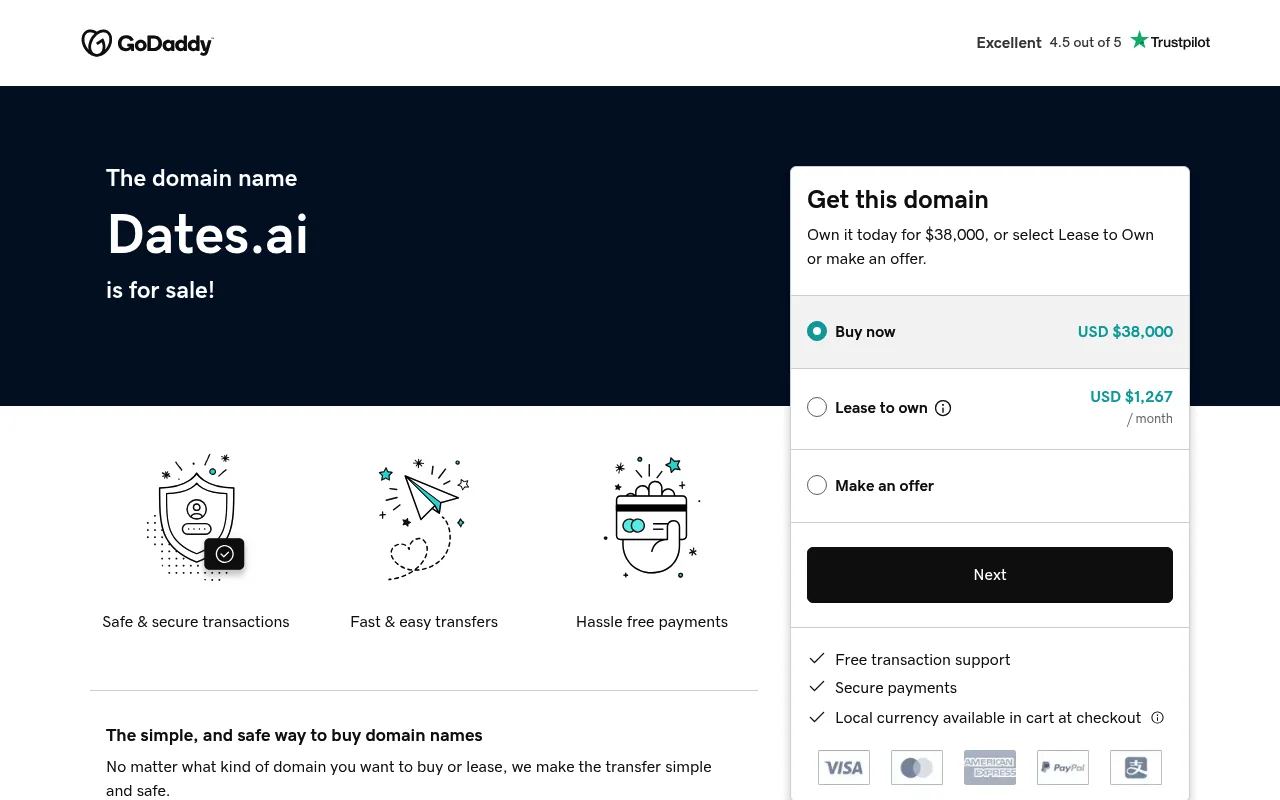Open the Trustpilot star rating

(1170, 41)
